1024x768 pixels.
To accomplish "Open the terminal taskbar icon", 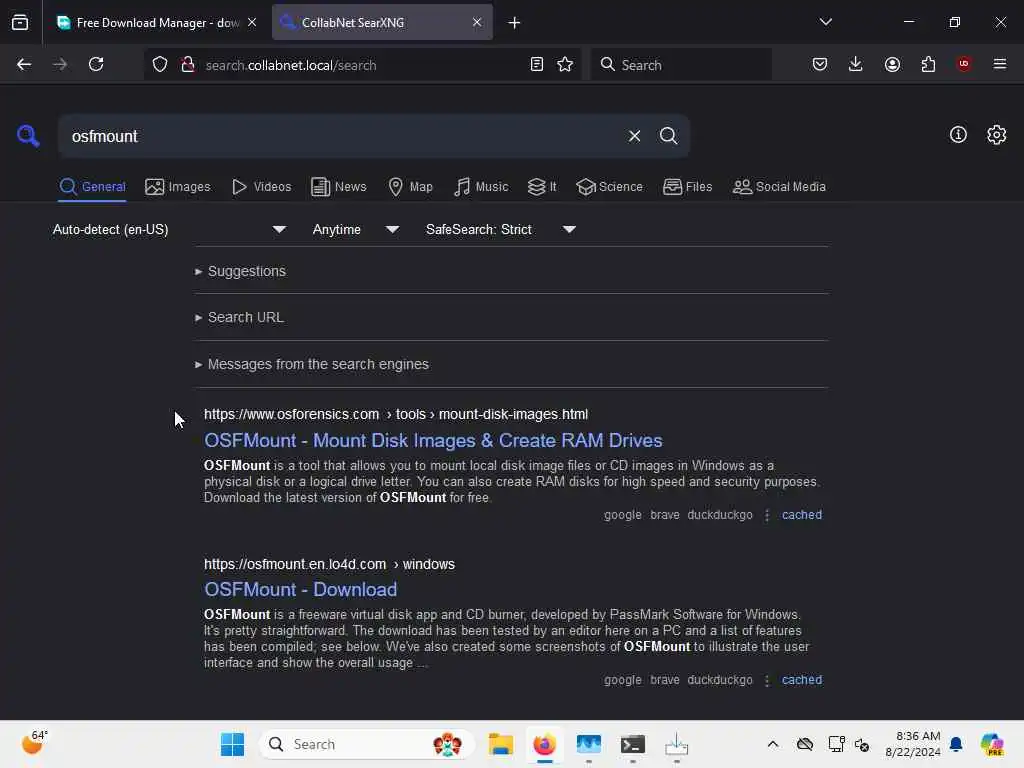I will [x=632, y=744].
